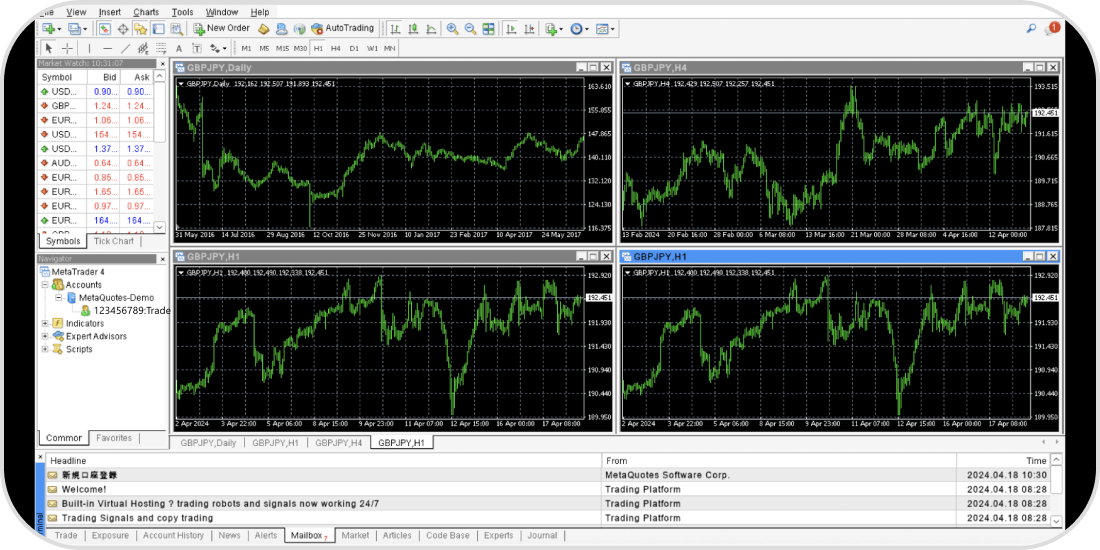This screenshot has width=1100, height=550.
Task: Open the Indicators list dropdown in toolbar
Action: 554,29
